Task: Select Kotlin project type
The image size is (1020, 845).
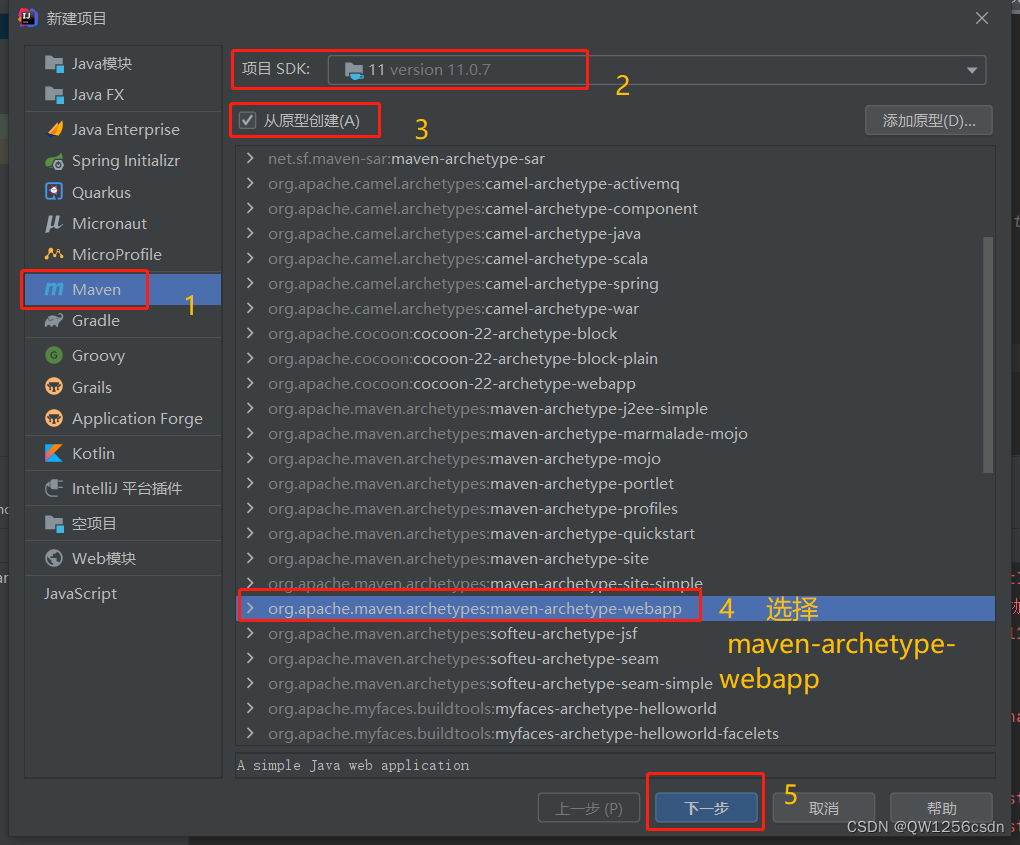Action: click(x=123, y=453)
